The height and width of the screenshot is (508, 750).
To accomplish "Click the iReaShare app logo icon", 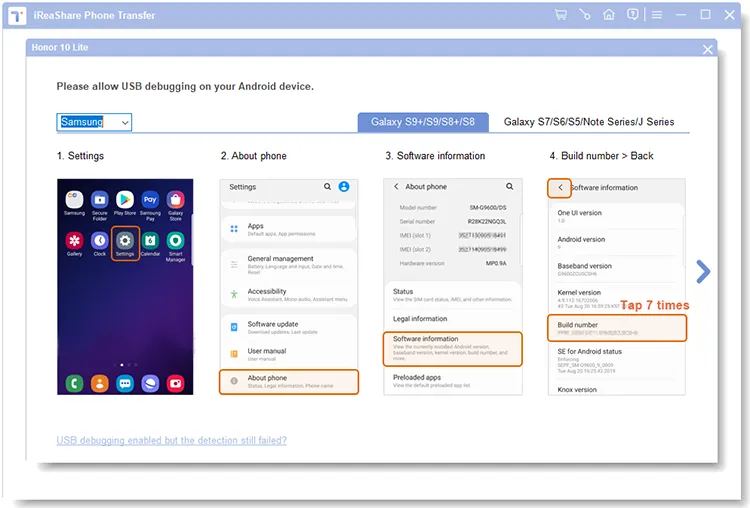I will (17, 16).
